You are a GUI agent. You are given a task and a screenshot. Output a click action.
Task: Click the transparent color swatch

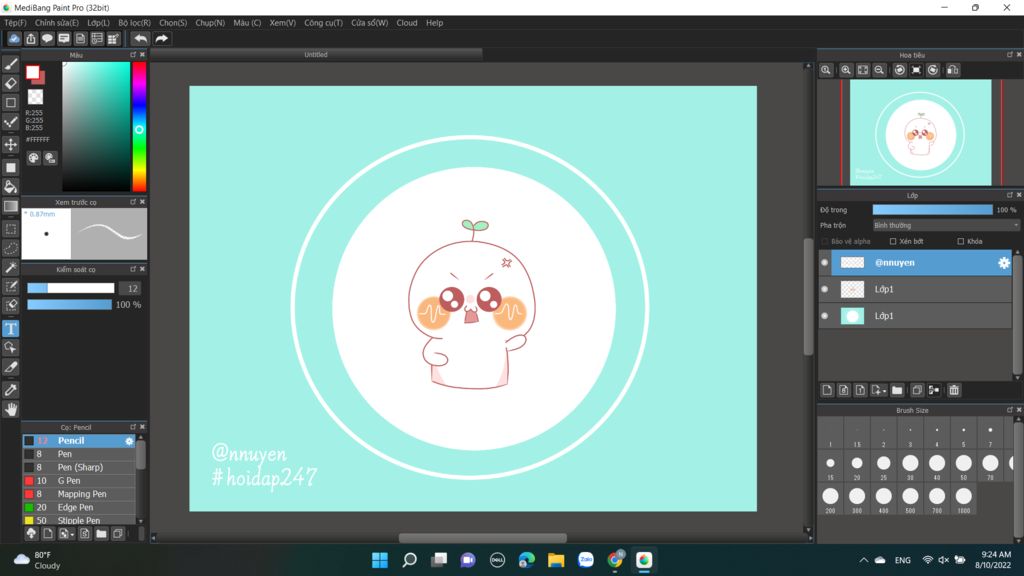(x=35, y=97)
